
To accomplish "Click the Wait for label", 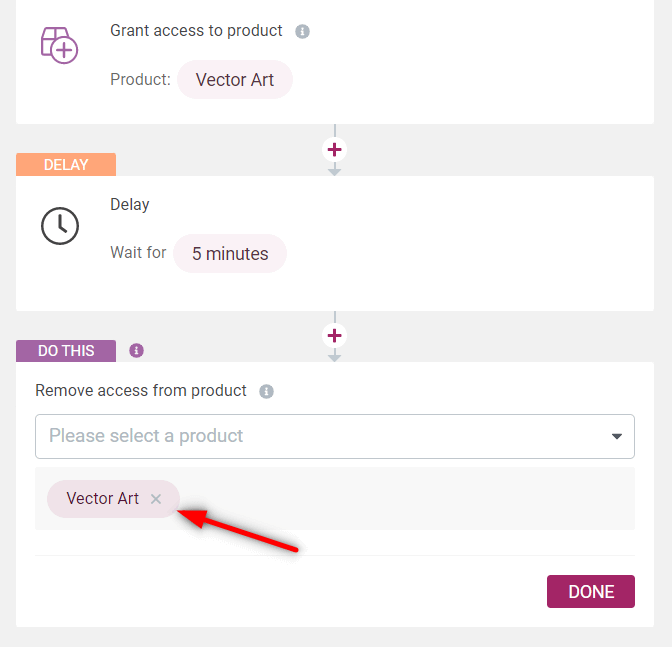I will coord(138,253).
